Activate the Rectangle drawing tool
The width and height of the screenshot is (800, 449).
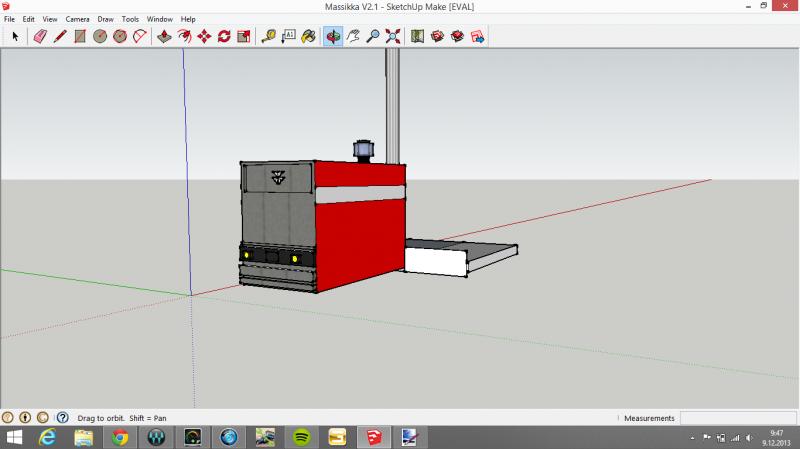(80, 36)
